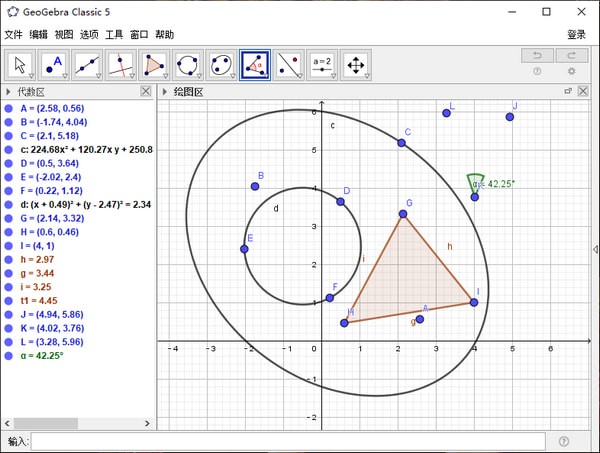
Task: Select the Circle with center tool
Action: tap(187, 64)
